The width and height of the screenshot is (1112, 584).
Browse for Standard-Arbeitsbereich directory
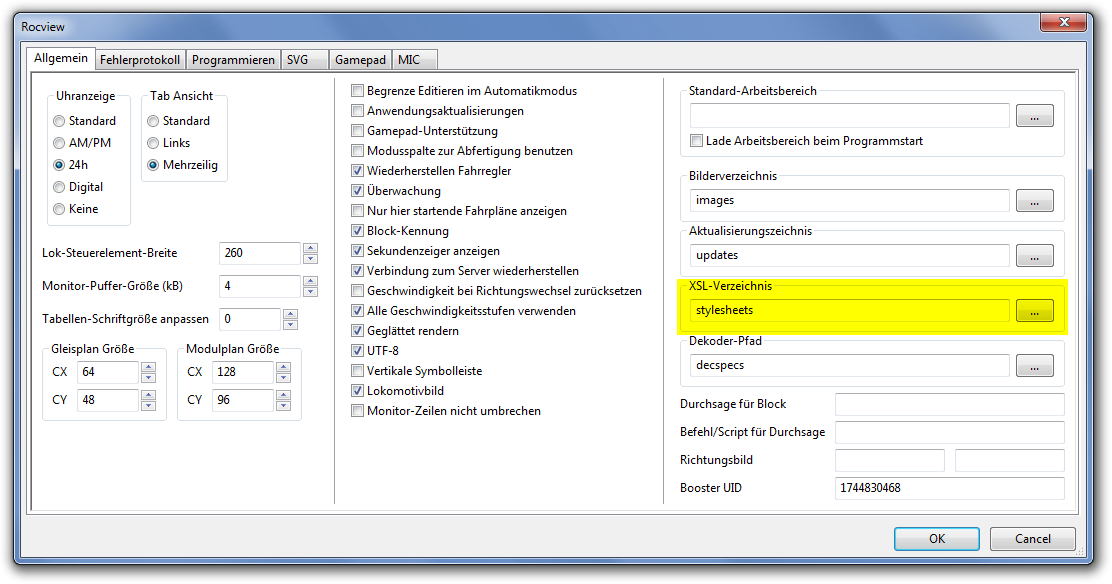click(x=1034, y=116)
